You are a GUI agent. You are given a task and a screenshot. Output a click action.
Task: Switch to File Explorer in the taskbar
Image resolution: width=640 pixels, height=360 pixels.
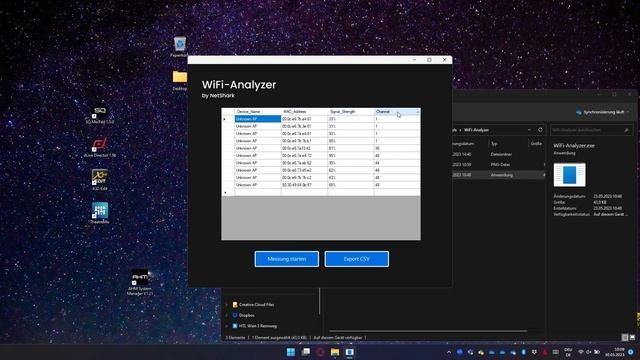tap(335, 352)
